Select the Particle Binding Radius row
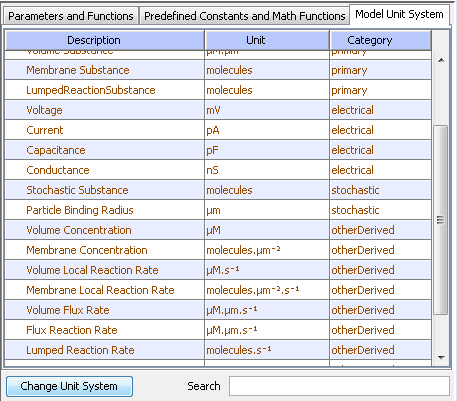Screen dimensions: 457x401 click(218, 210)
